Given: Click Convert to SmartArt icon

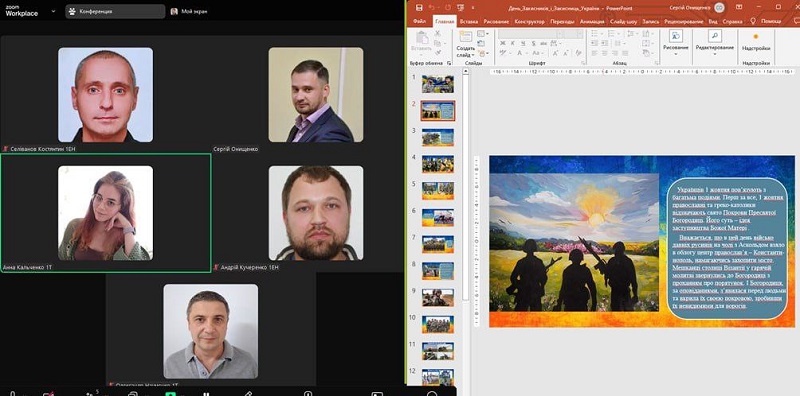Looking at the screenshot, I should (x=647, y=53).
